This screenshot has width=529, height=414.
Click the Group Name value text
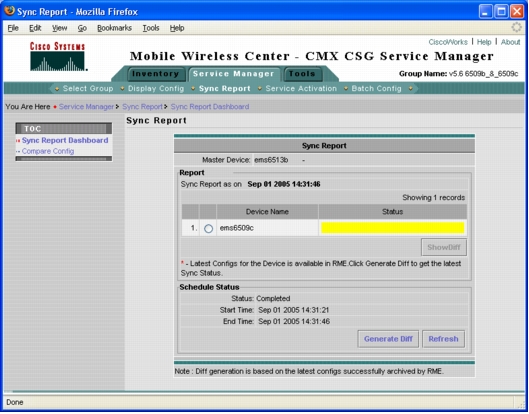(x=483, y=74)
